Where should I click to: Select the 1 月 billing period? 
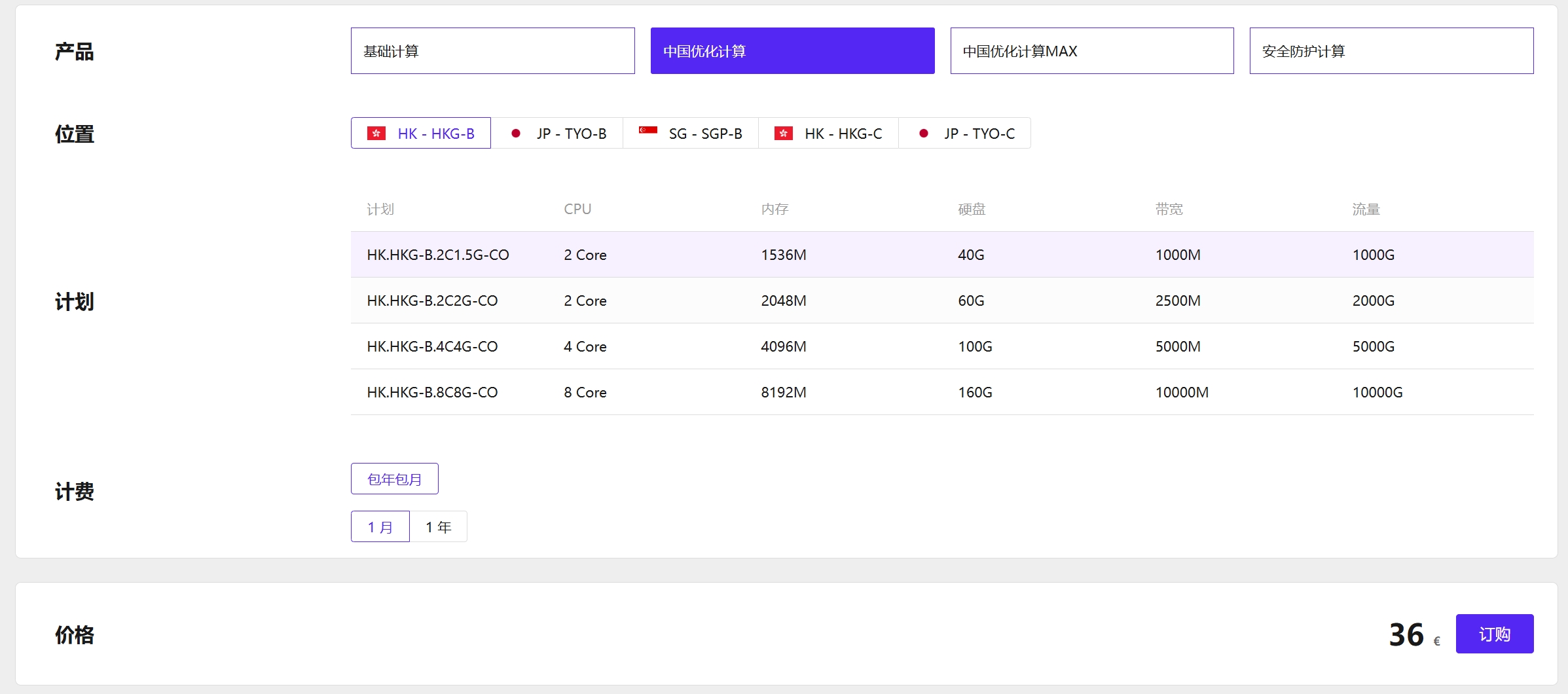pyautogui.click(x=380, y=527)
